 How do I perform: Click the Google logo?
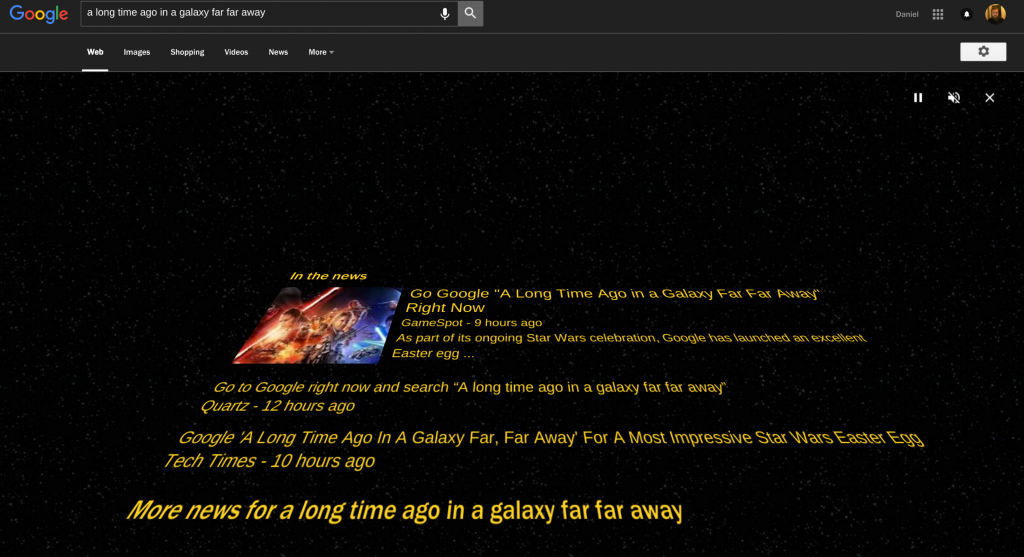39,14
